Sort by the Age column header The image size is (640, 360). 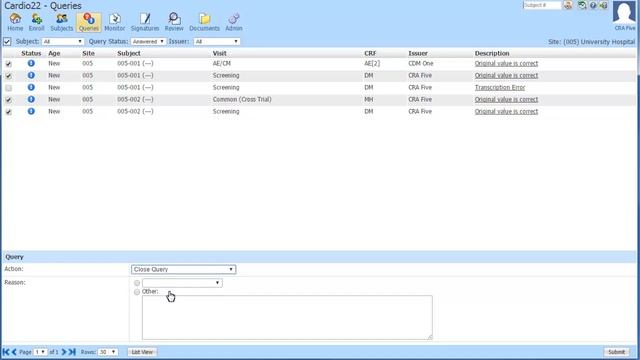click(54, 53)
